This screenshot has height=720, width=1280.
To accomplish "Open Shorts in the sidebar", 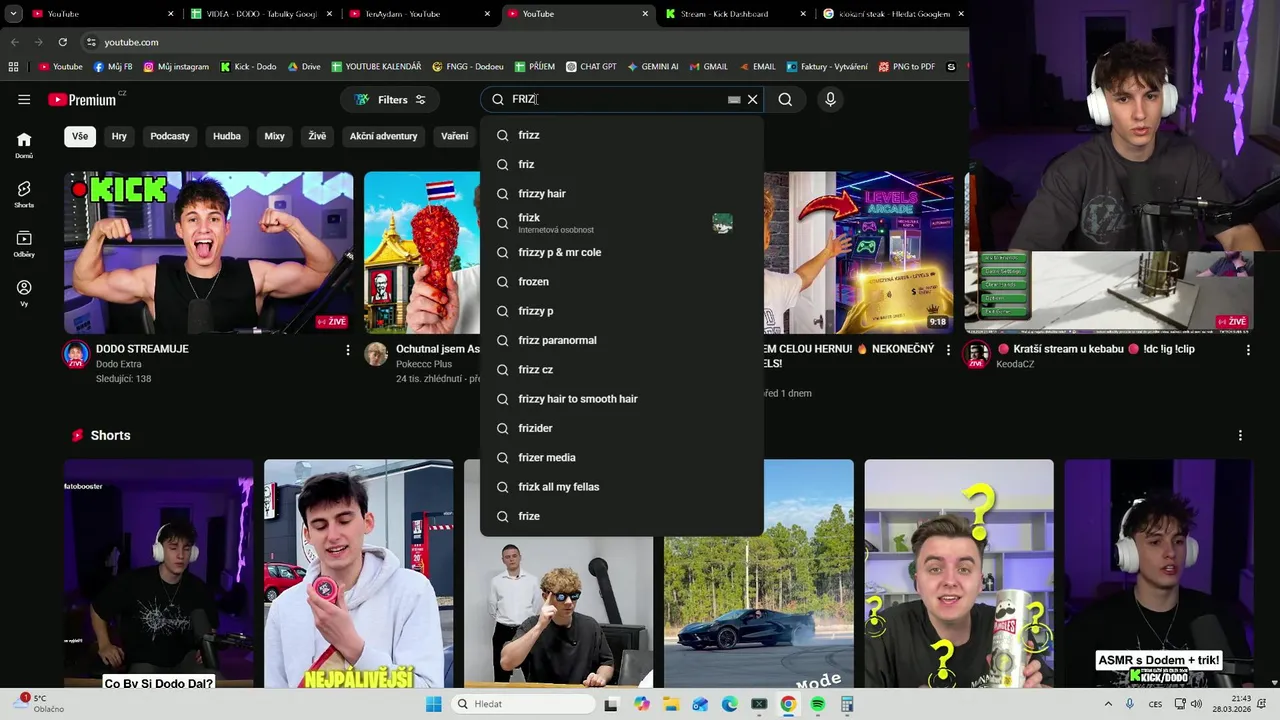I will [24, 194].
